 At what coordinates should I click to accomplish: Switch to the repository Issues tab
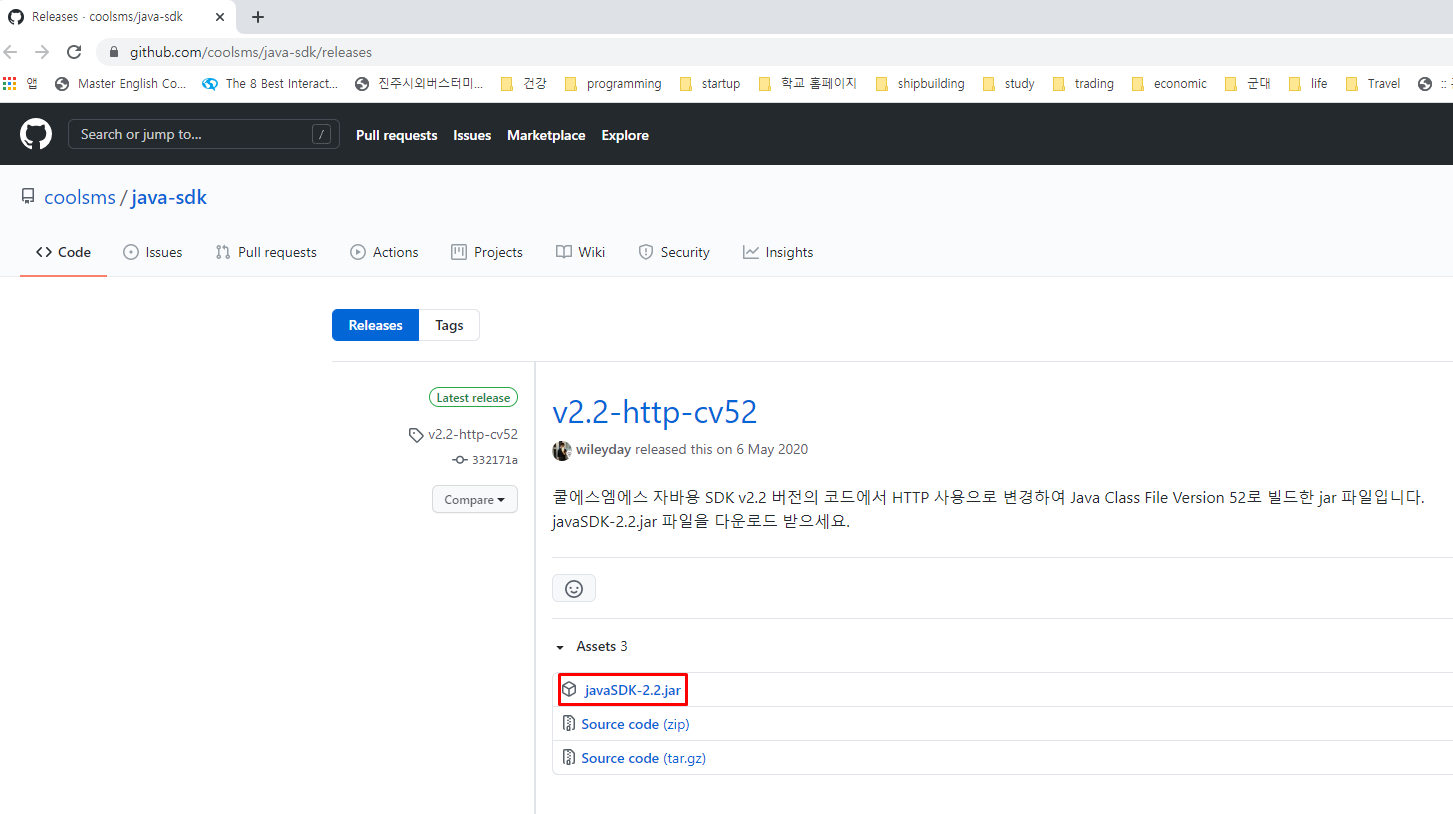(x=152, y=252)
